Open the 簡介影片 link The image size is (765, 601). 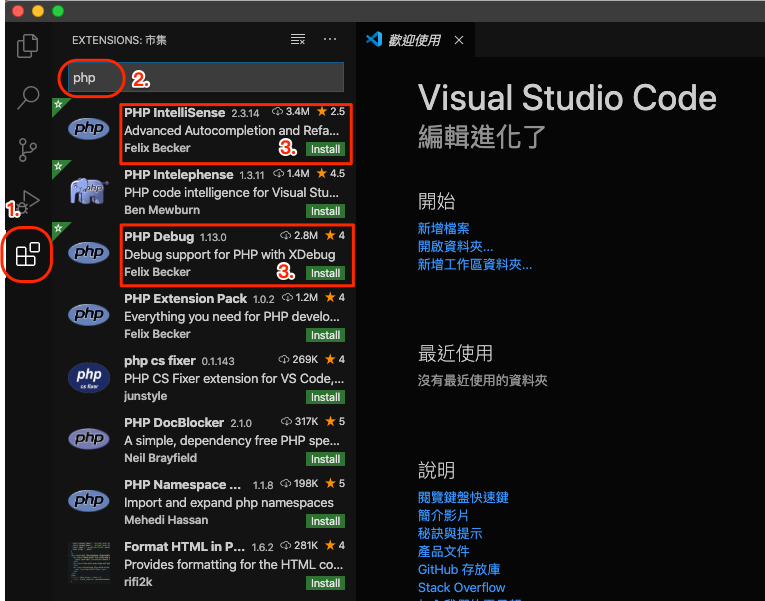(443, 515)
